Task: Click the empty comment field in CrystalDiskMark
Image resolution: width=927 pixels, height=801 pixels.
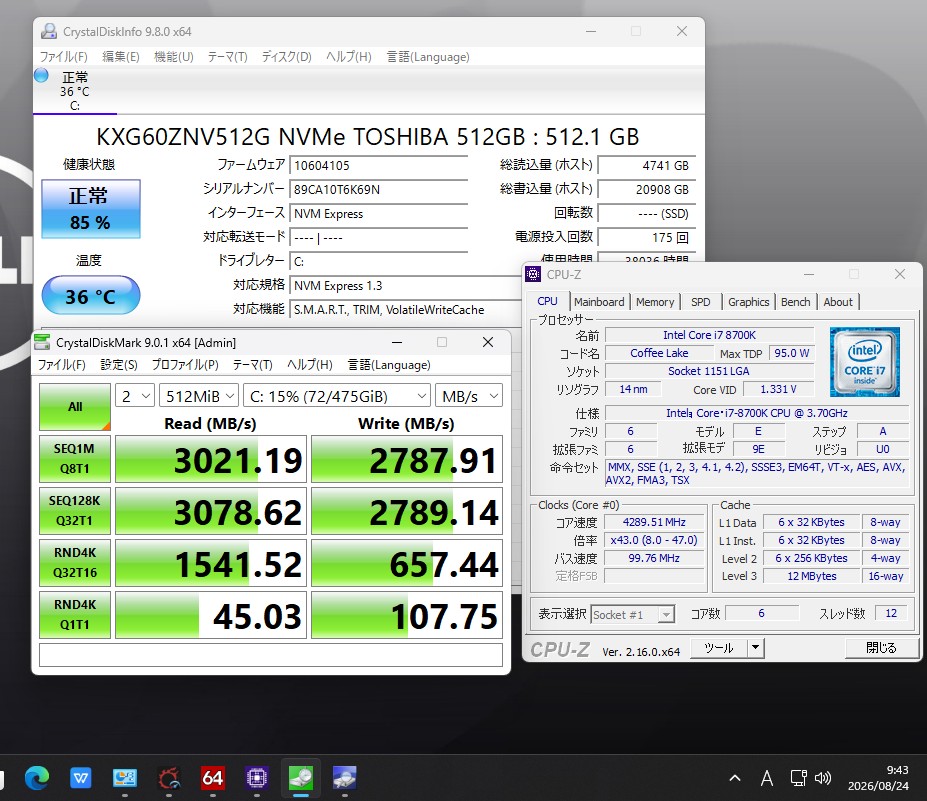Action: tap(271, 655)
